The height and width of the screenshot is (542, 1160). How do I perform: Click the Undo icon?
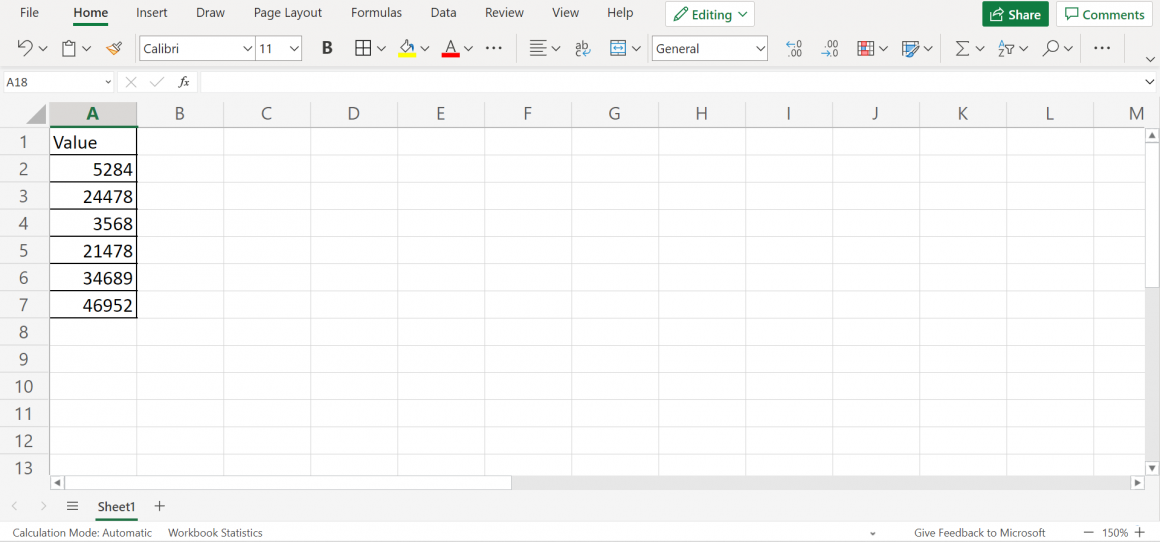click(25, 48)
